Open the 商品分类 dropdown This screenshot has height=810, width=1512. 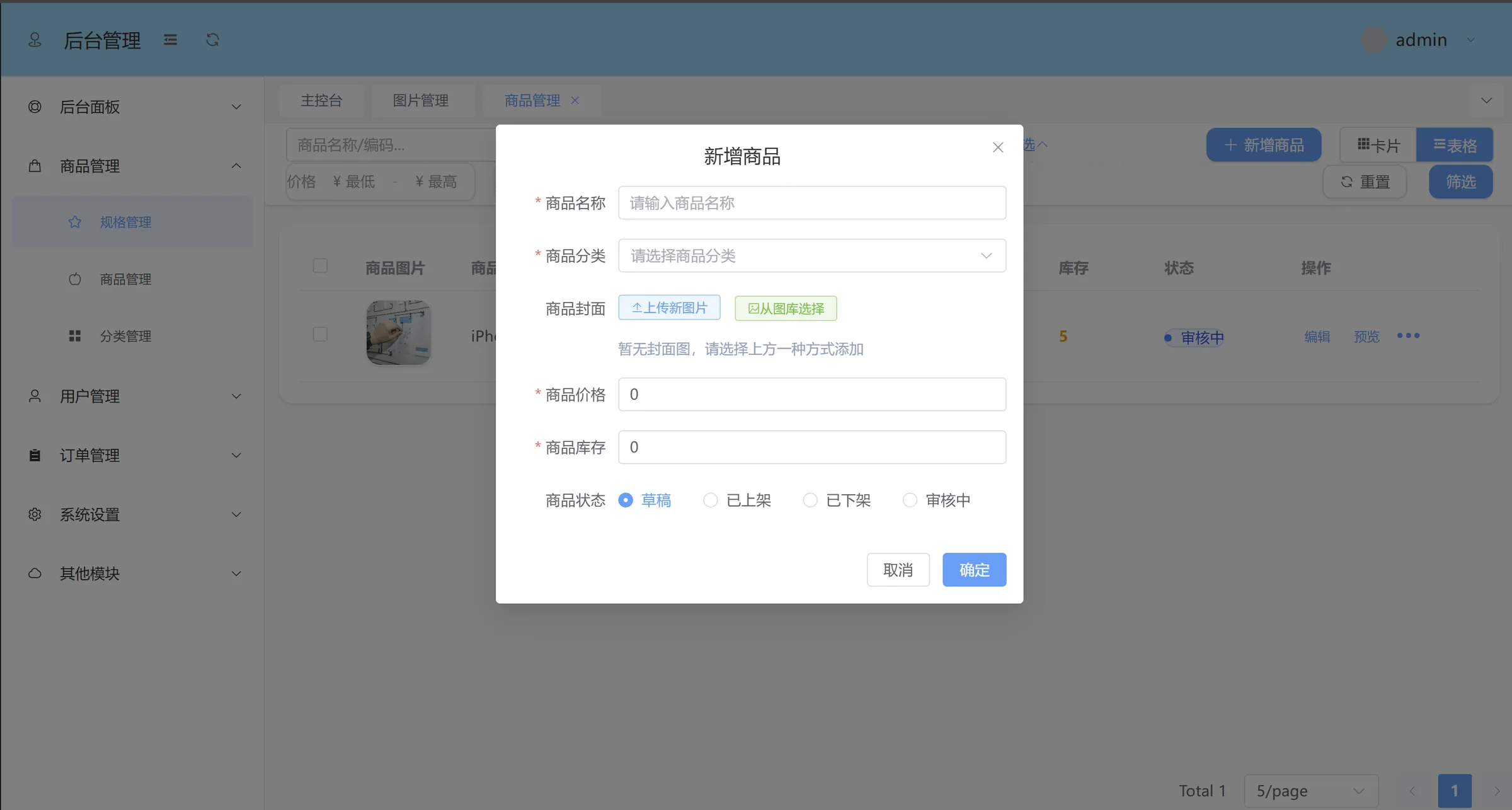(x=812, y=255)
